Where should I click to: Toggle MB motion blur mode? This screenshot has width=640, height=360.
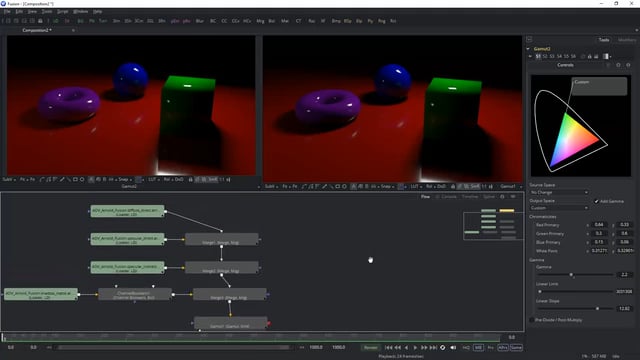pyautogui.click(x=478, y=347)
